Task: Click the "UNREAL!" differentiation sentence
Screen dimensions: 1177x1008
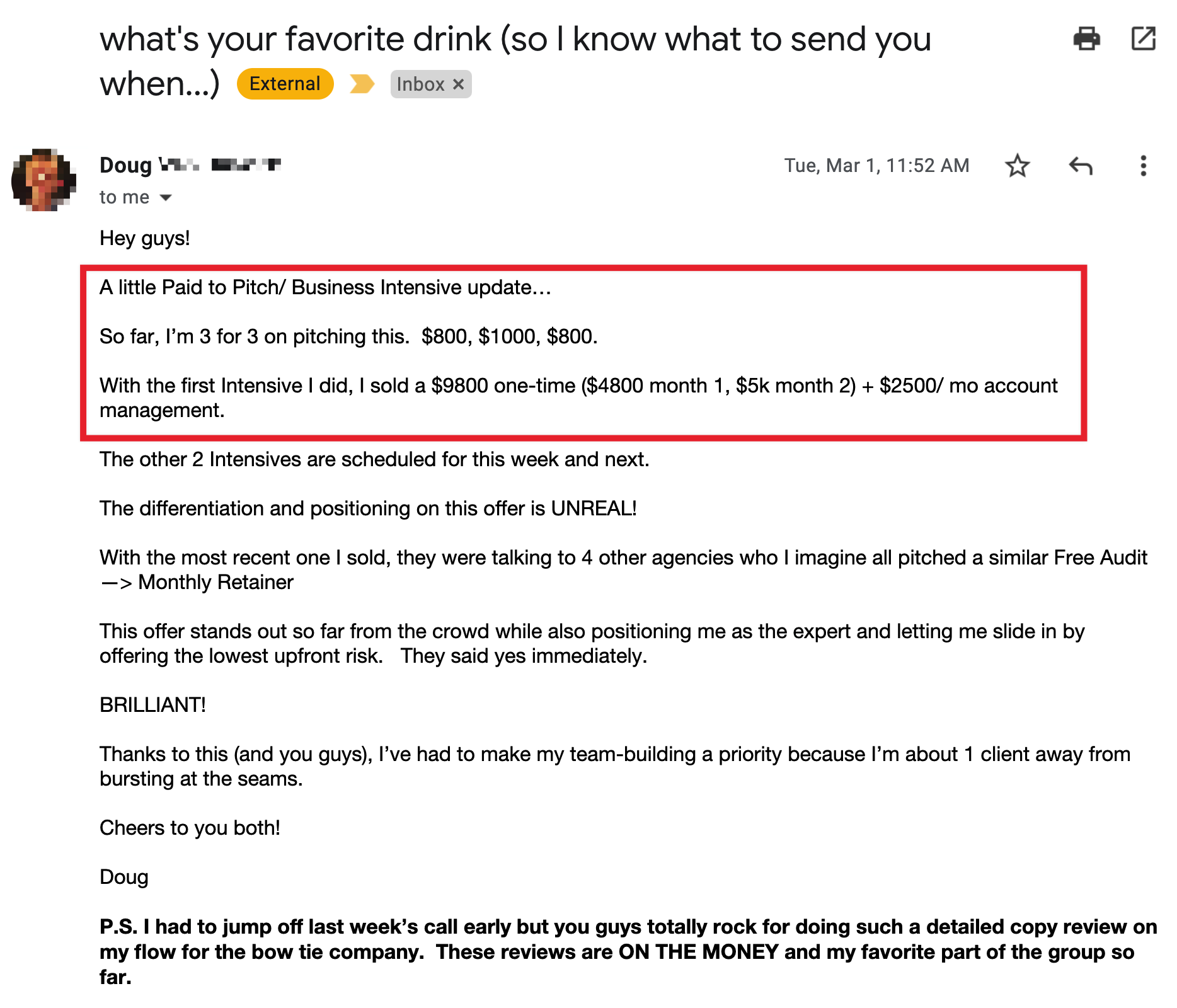Action: (x=368, y=508)
